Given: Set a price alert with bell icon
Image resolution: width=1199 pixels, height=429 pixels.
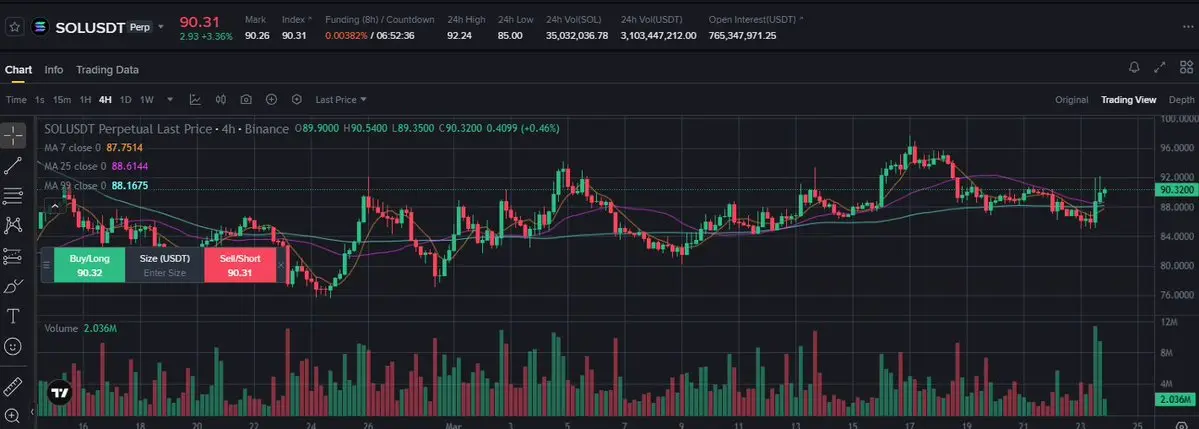Looking at the screenshot, I should click(1135, 67).
